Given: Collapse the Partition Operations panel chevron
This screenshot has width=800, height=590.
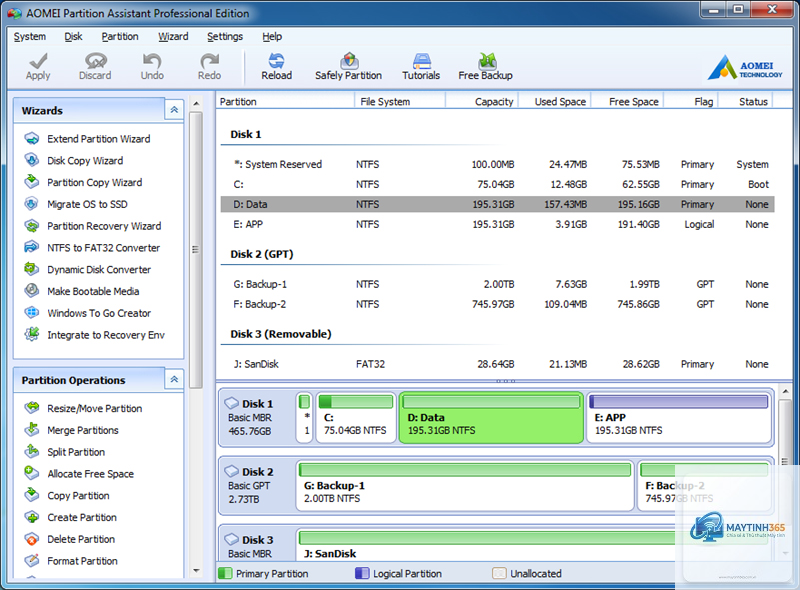Looking at the screenshot, I should coord(174,379).
